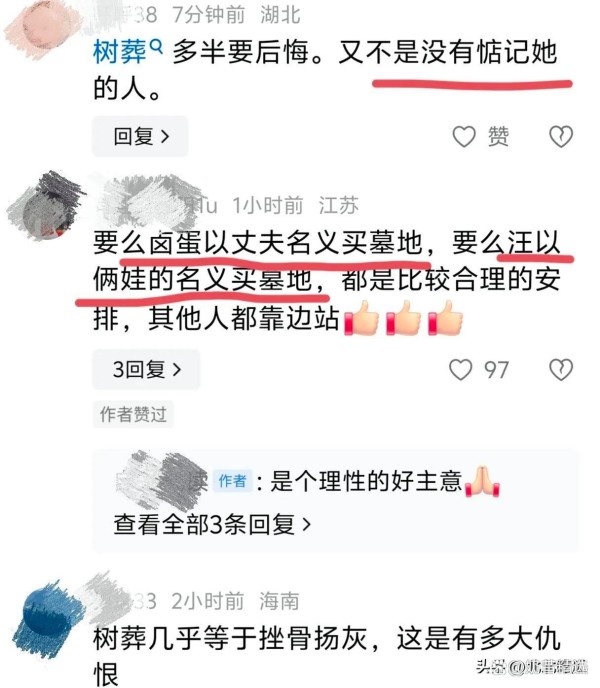Screen dimensions: 600x688
Task: Tap the 赞 label next to heart
Action: pyautogui.click(x=499, y=136)
